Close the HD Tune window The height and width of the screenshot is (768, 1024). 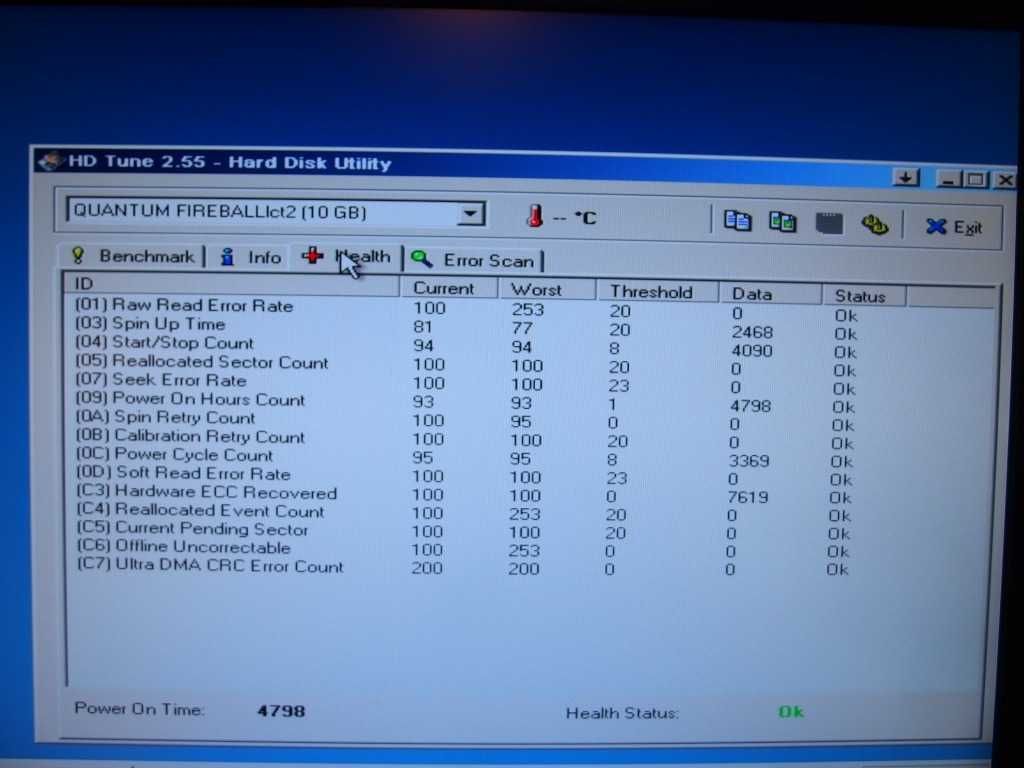tap(1006, 180)
